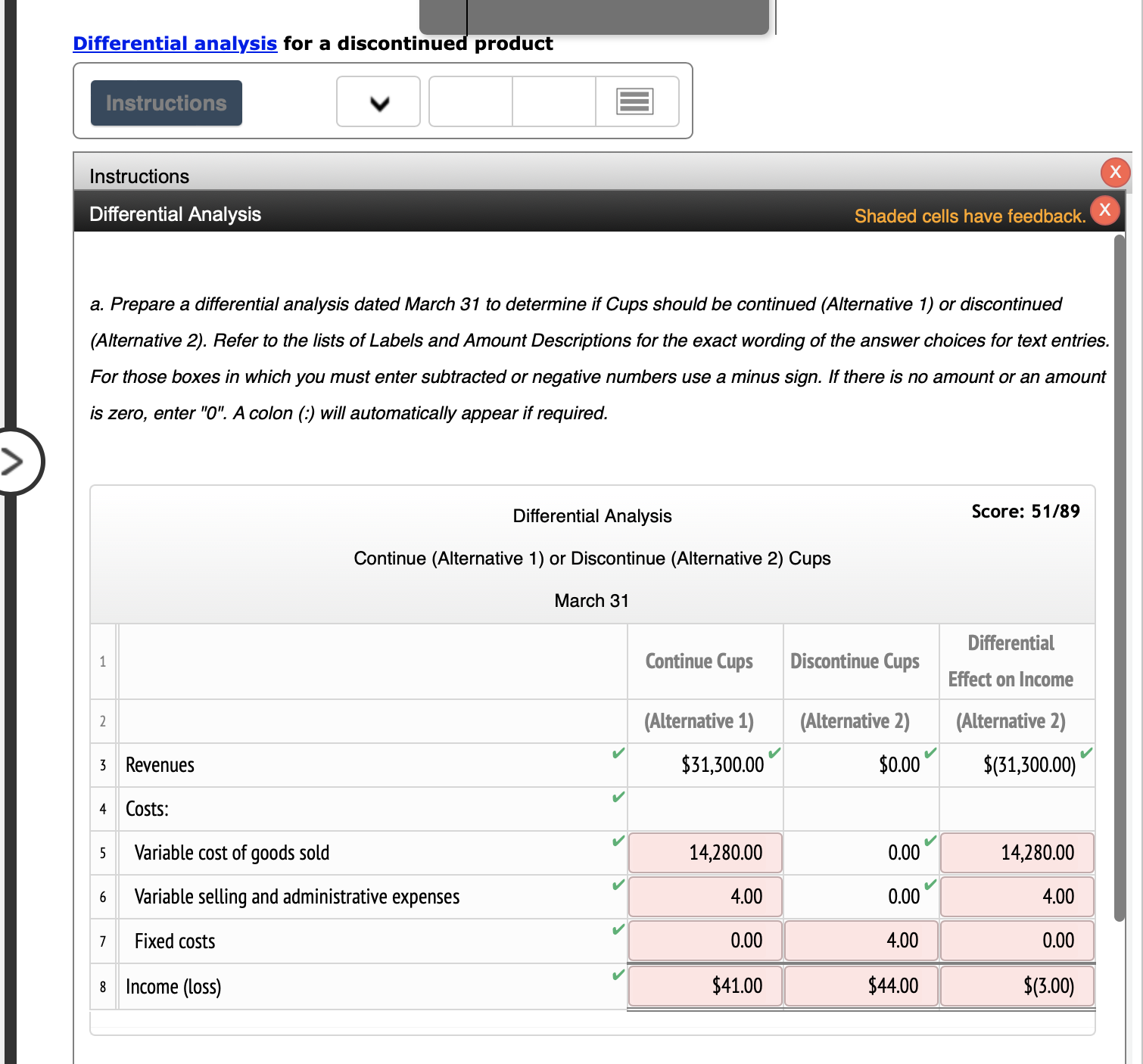This screenshot has width=1143, height=1064.
Task: Select the Variable cost of goods sold input cell
Action: [704, 852]
